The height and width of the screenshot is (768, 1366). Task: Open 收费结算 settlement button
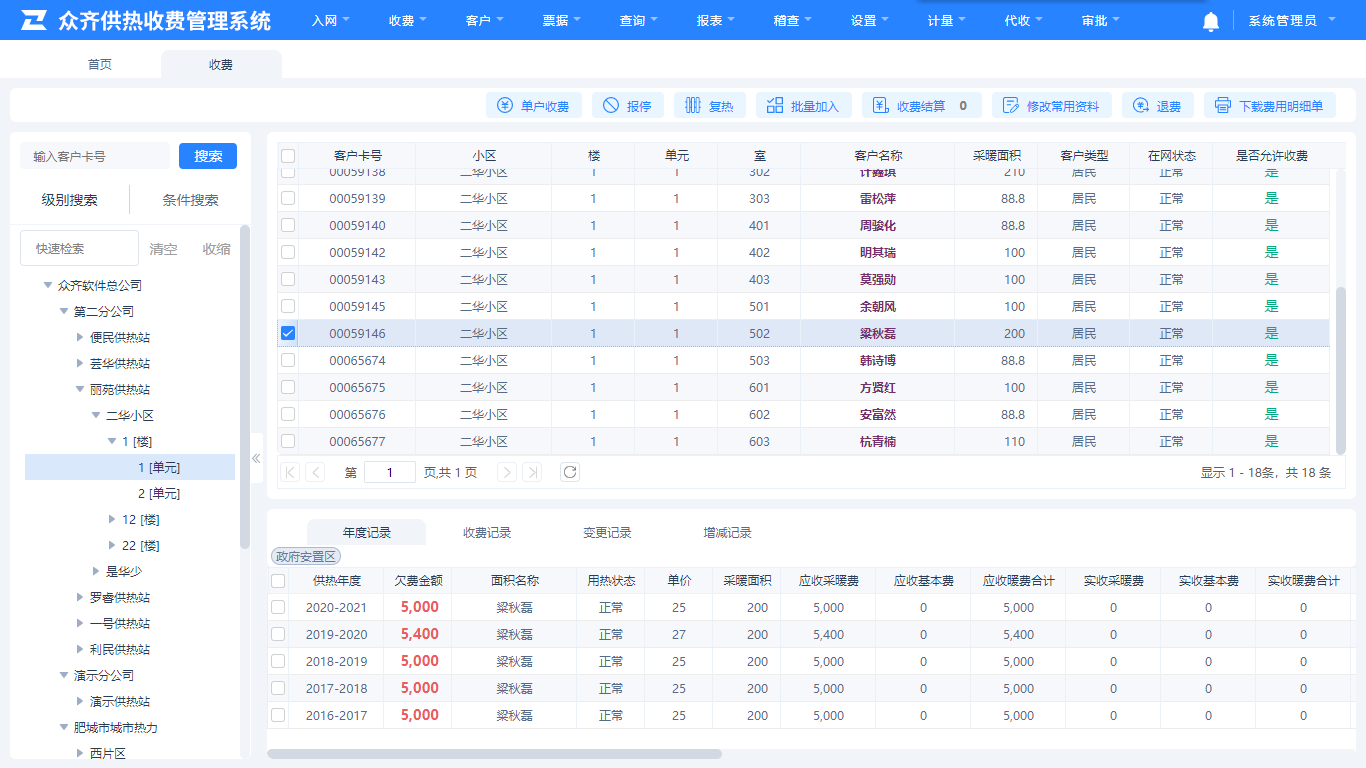coord(922,105)
